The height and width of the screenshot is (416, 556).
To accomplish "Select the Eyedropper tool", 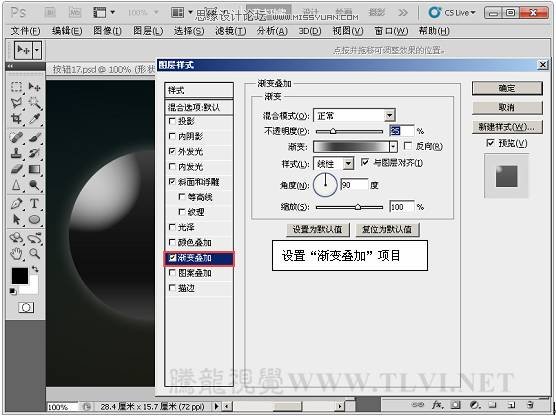I will [34, 119].
